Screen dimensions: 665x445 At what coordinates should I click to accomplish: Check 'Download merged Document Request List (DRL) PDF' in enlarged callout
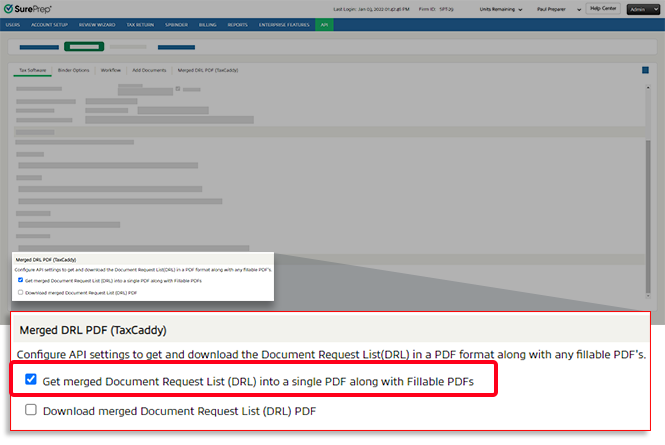click(x=31, y=410)
